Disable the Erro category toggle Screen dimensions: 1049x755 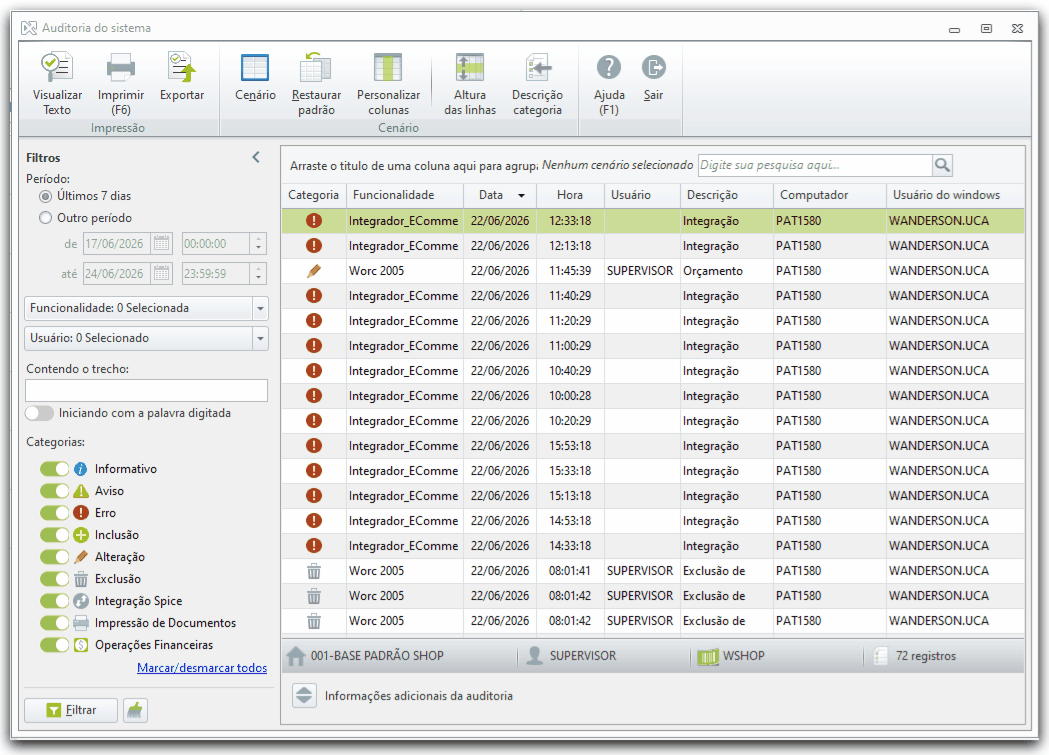point(54,513)
